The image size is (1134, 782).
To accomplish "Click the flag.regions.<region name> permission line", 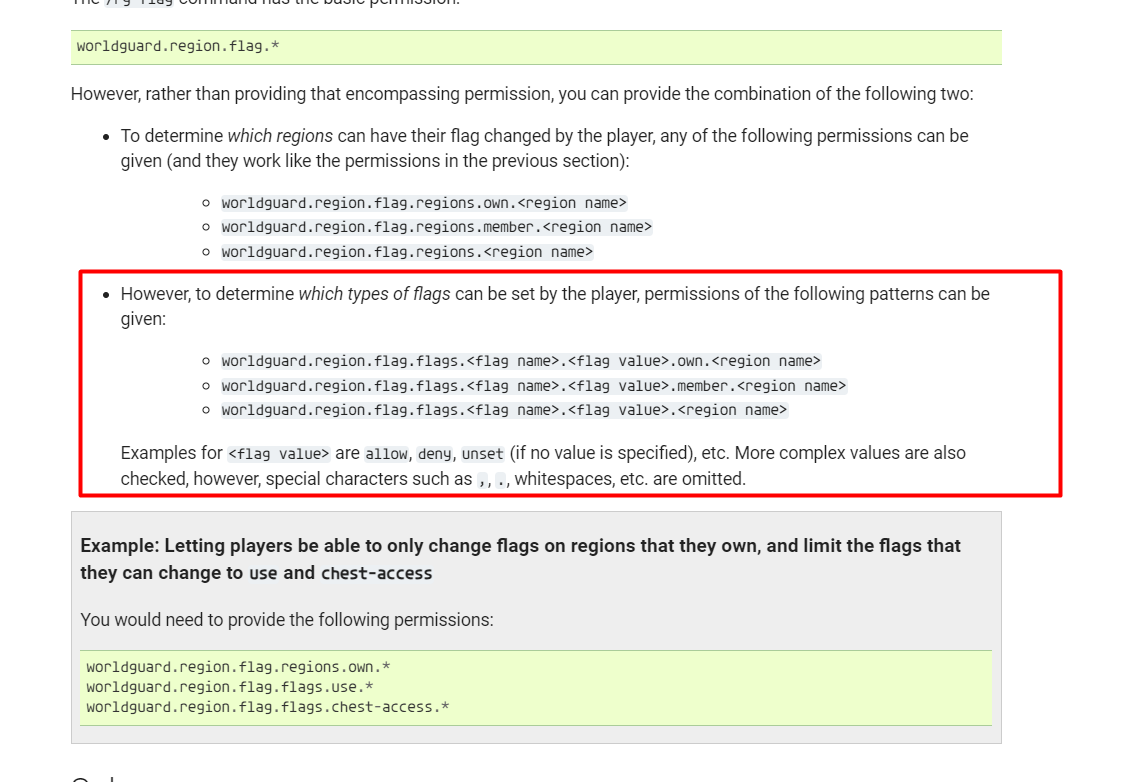I will [407, 252].
